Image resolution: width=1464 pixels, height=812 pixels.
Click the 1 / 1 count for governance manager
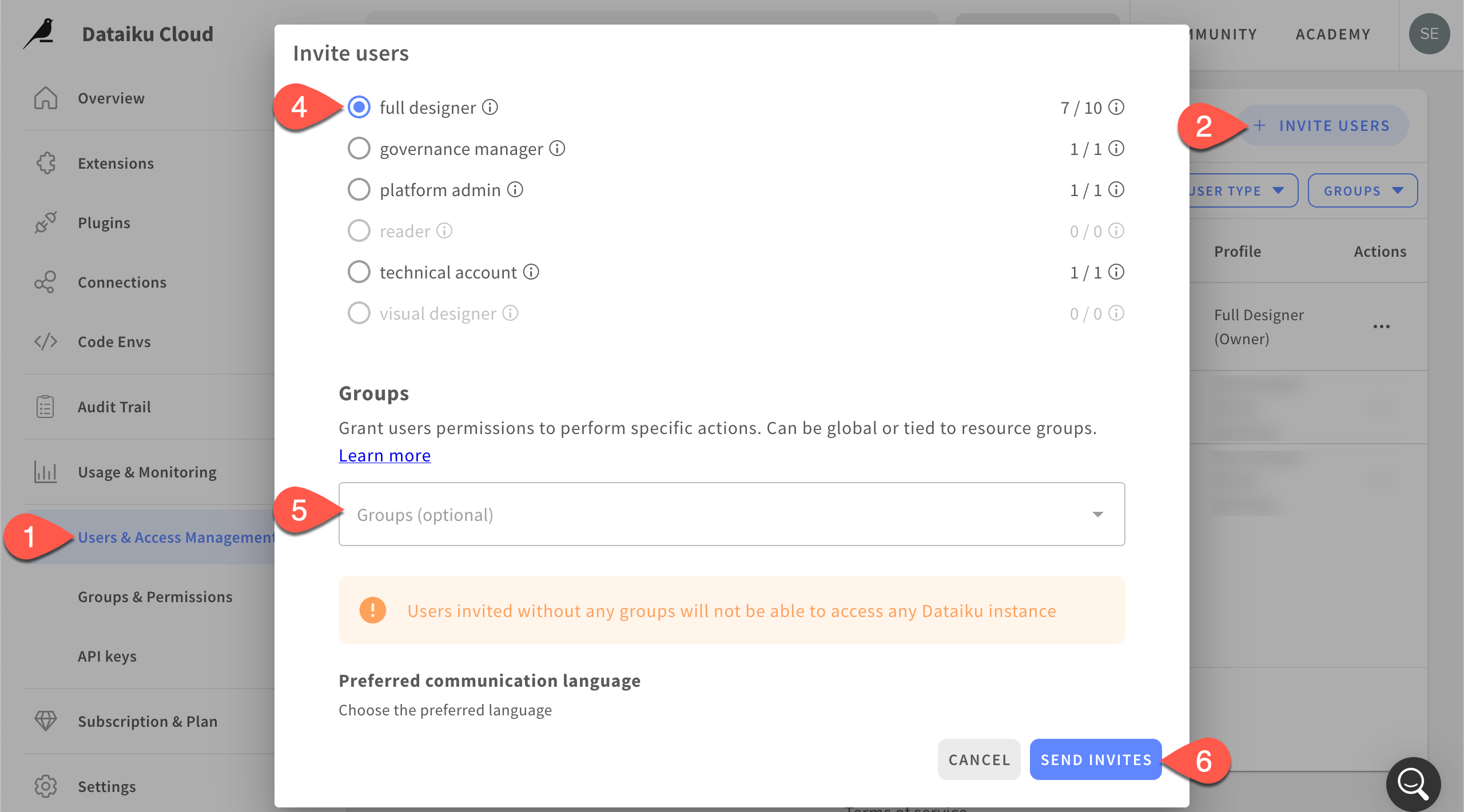1085,149
